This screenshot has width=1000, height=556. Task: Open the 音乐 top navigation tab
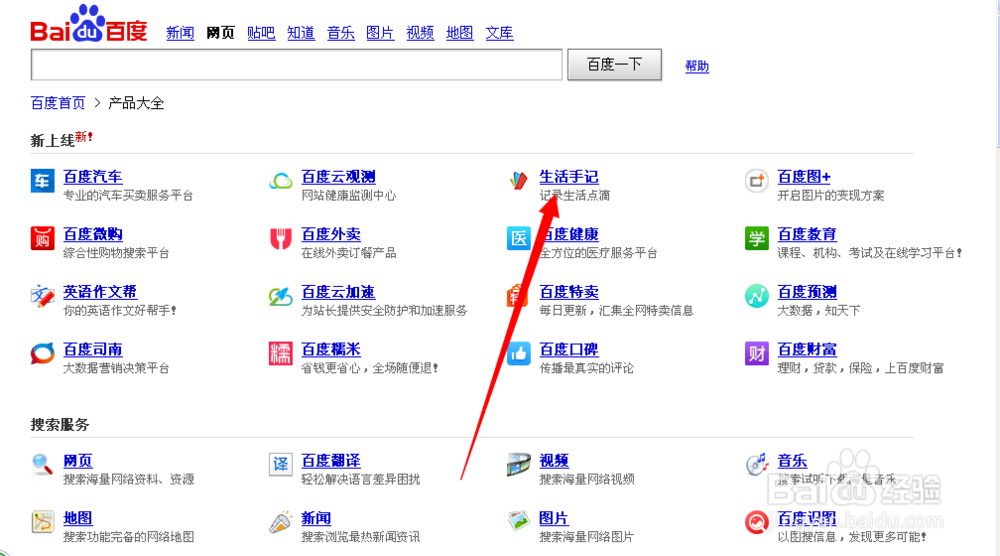tap(341, 33)
